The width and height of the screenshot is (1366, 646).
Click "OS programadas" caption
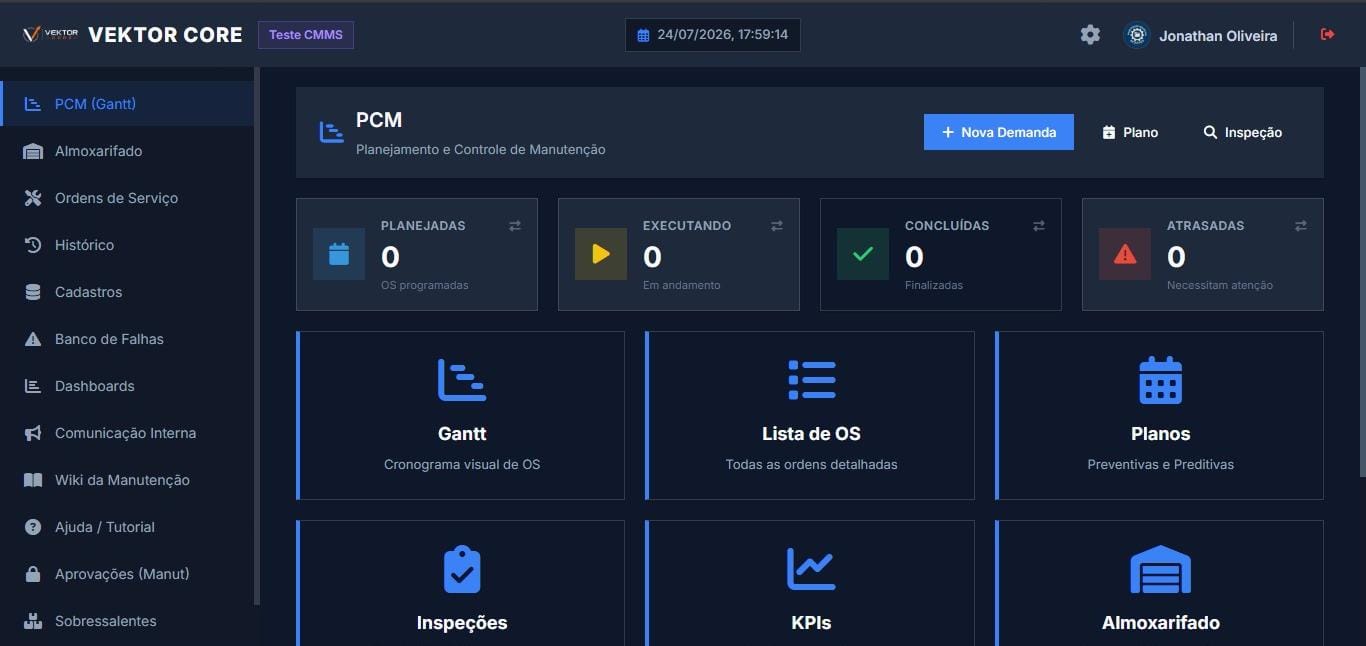[x=424, y=285]
